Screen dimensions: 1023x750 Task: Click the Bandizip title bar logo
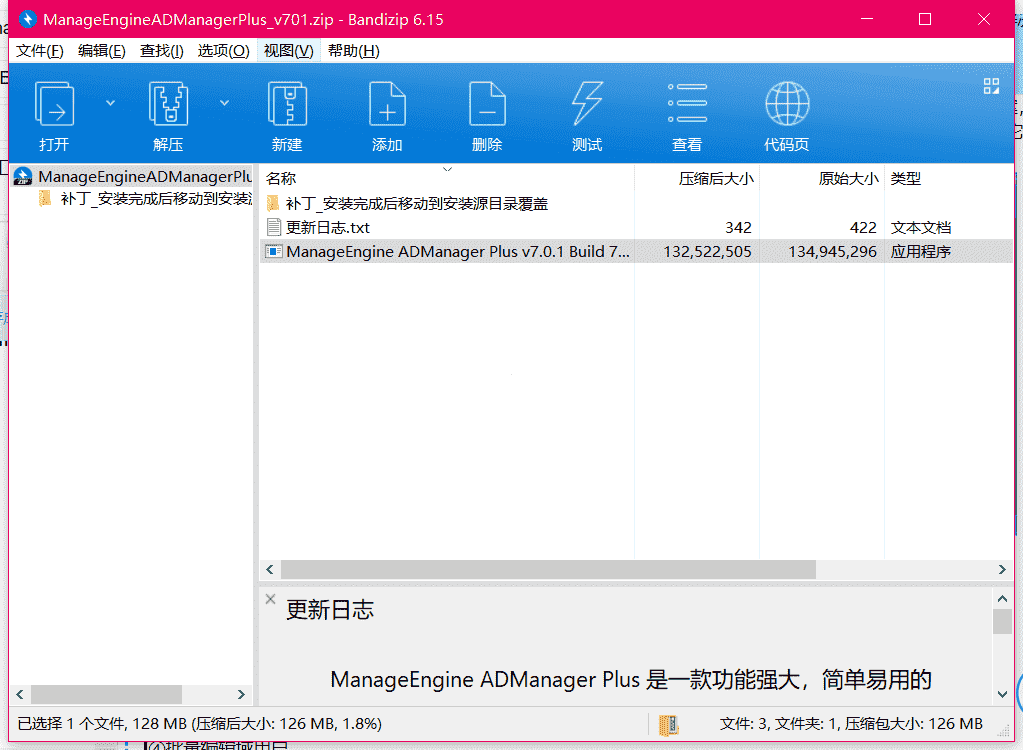[x=27, y=20]
